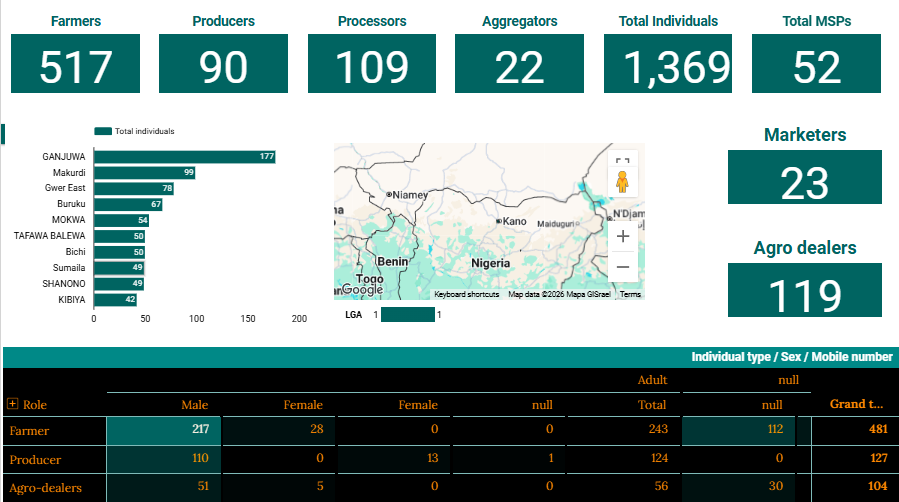Image resolution: width=899 pixels, height=502 pixels.
Task: Select the Agro-dealers row label
Action: 45,488
